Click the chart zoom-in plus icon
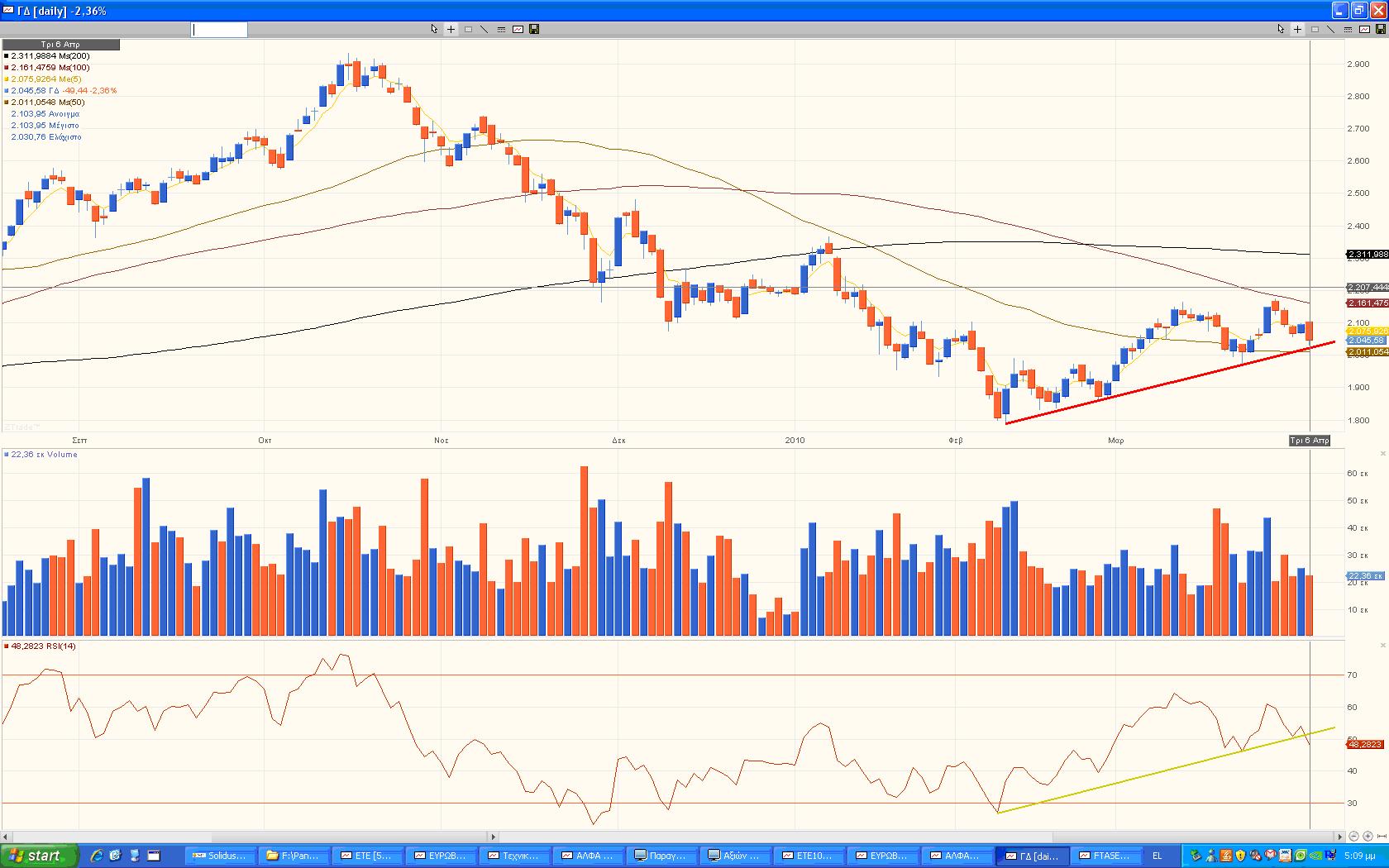The height and width of the screenshot is (868, 1389). 1368,836
